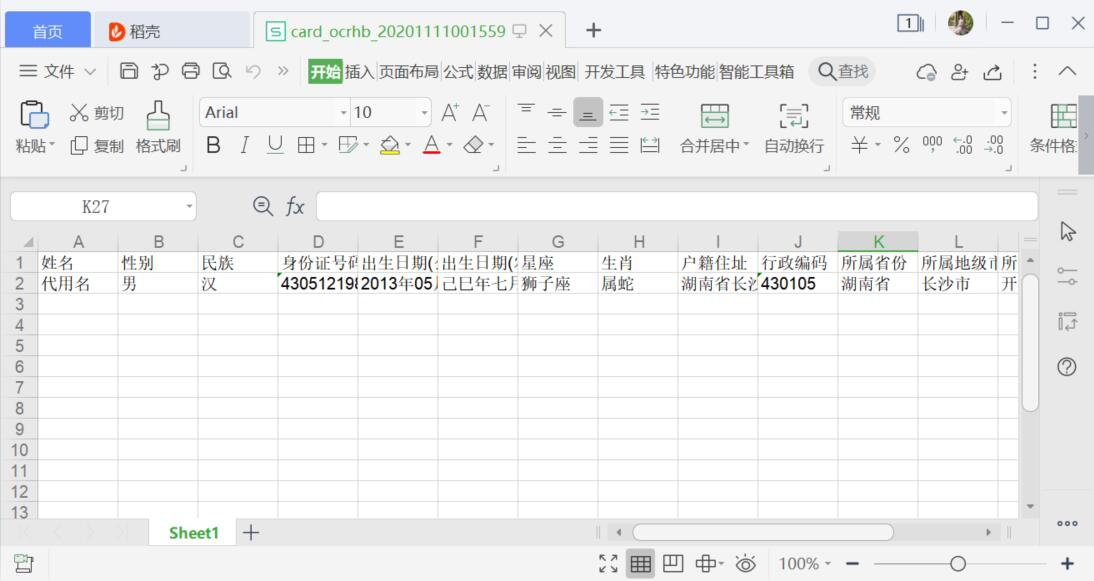This screenshot has height=581, width=1094.
Task: Toggle Italic formatting
Action: pyautogui.click(x=244, y=145)
